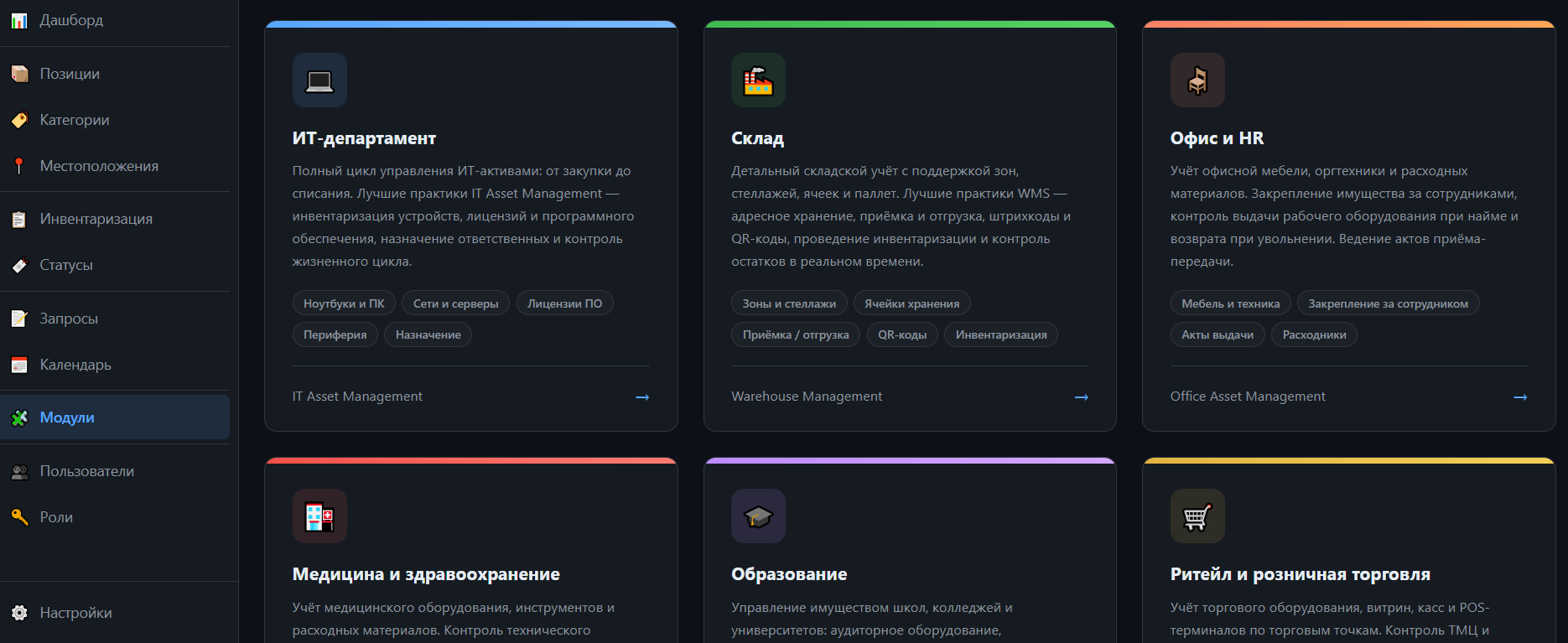This screenshot has width=1568, height=643.
Task: Click the Warehouse Management link
Action: point(807,397)
